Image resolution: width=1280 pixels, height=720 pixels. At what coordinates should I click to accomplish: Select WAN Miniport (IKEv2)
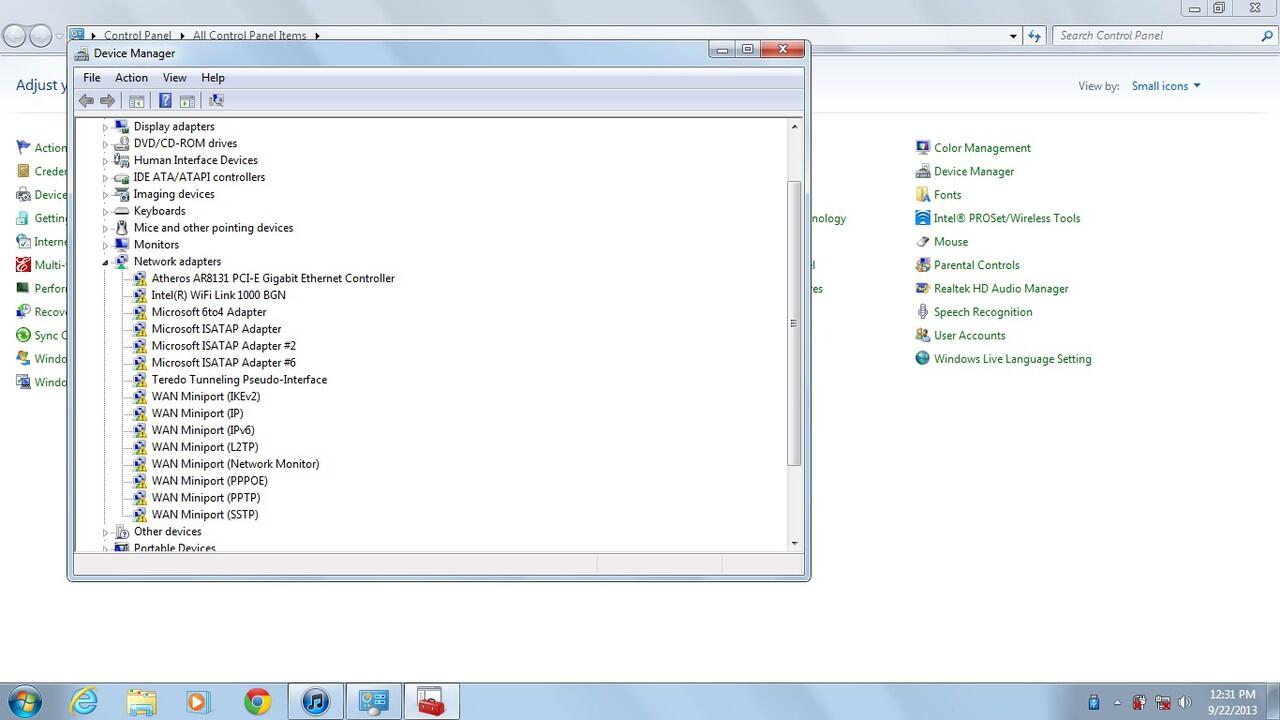coord(206,397)
